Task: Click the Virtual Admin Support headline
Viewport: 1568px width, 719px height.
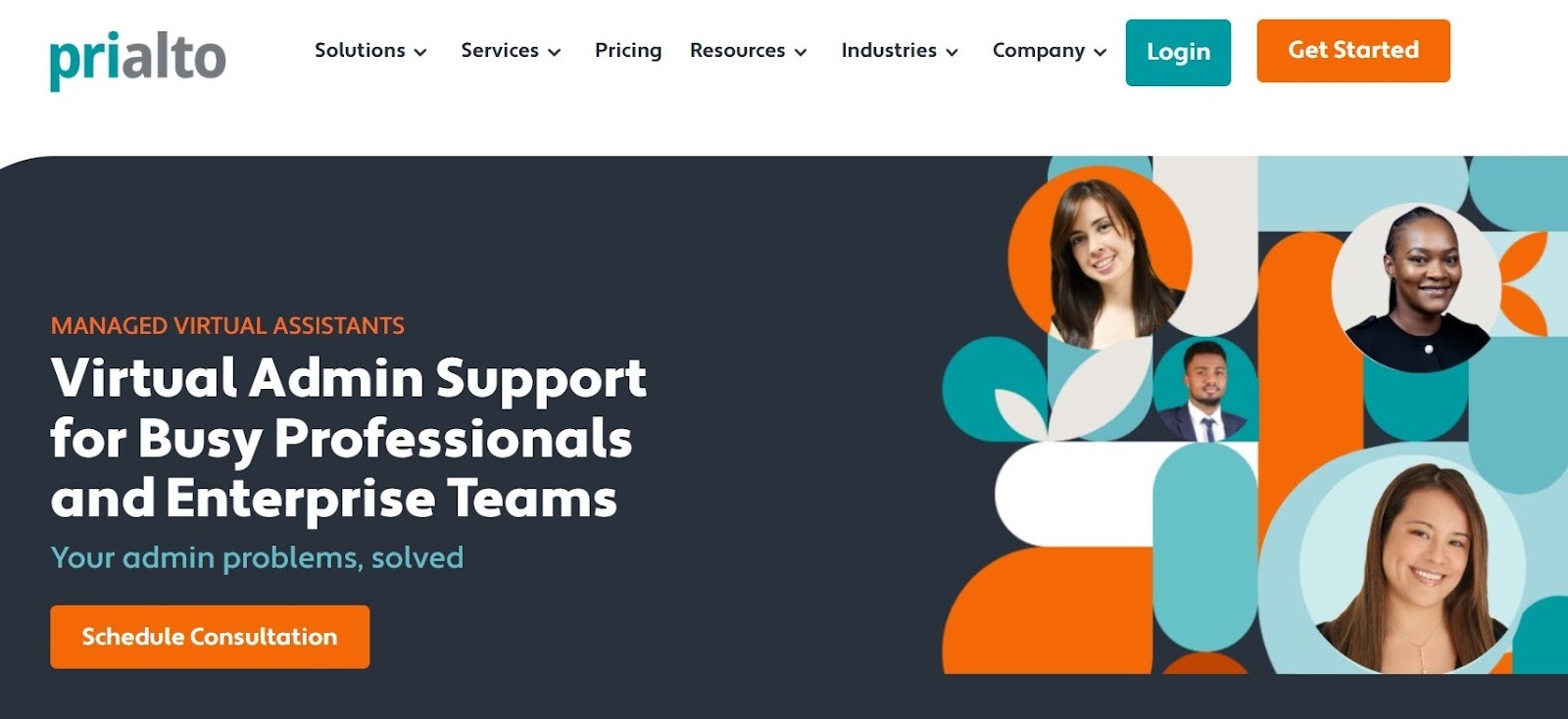Action: click(x=349, y=438)
